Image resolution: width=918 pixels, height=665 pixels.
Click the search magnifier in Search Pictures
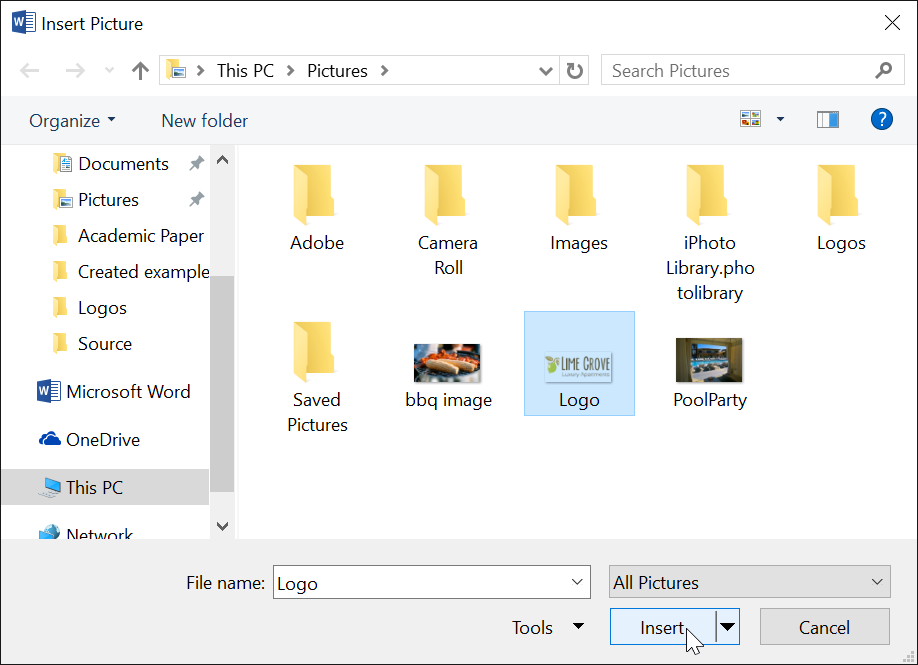[883, 70]
